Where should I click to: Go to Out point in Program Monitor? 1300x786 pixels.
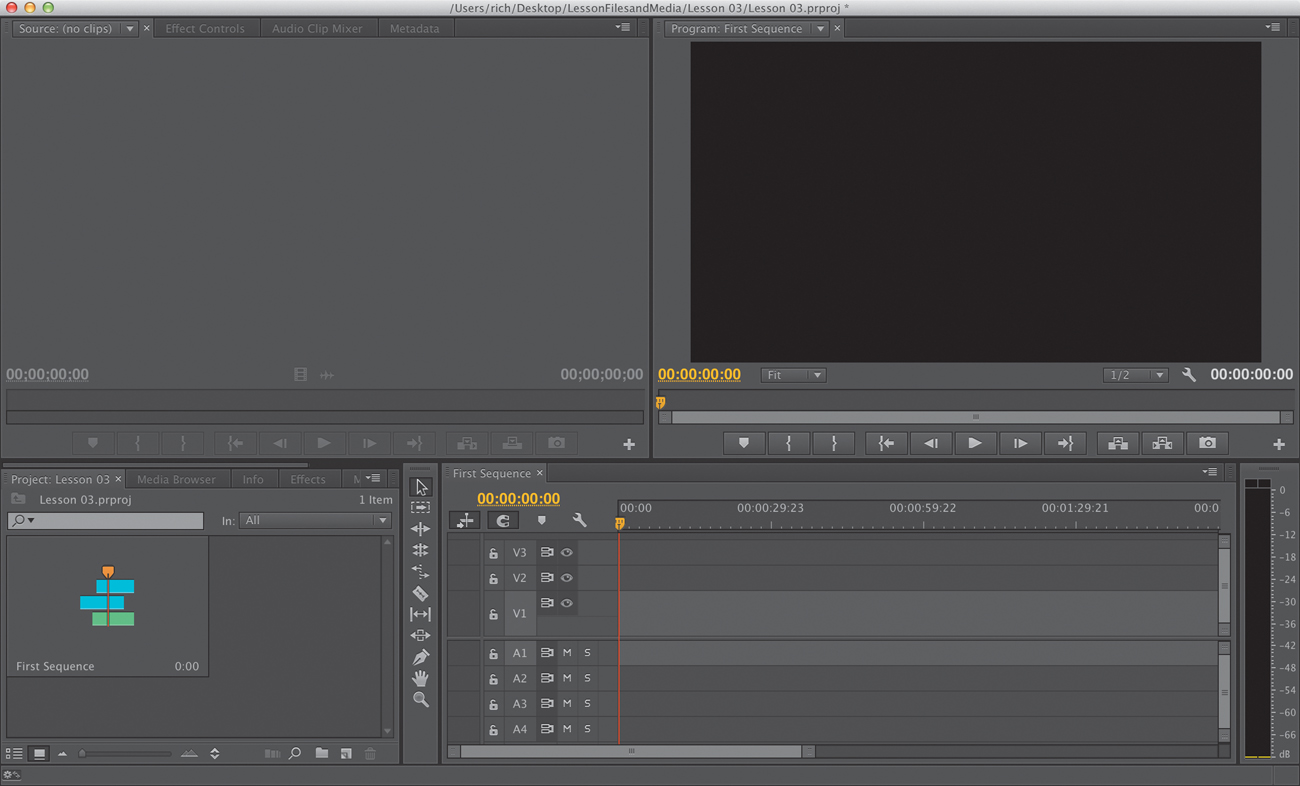(1065, 443)
